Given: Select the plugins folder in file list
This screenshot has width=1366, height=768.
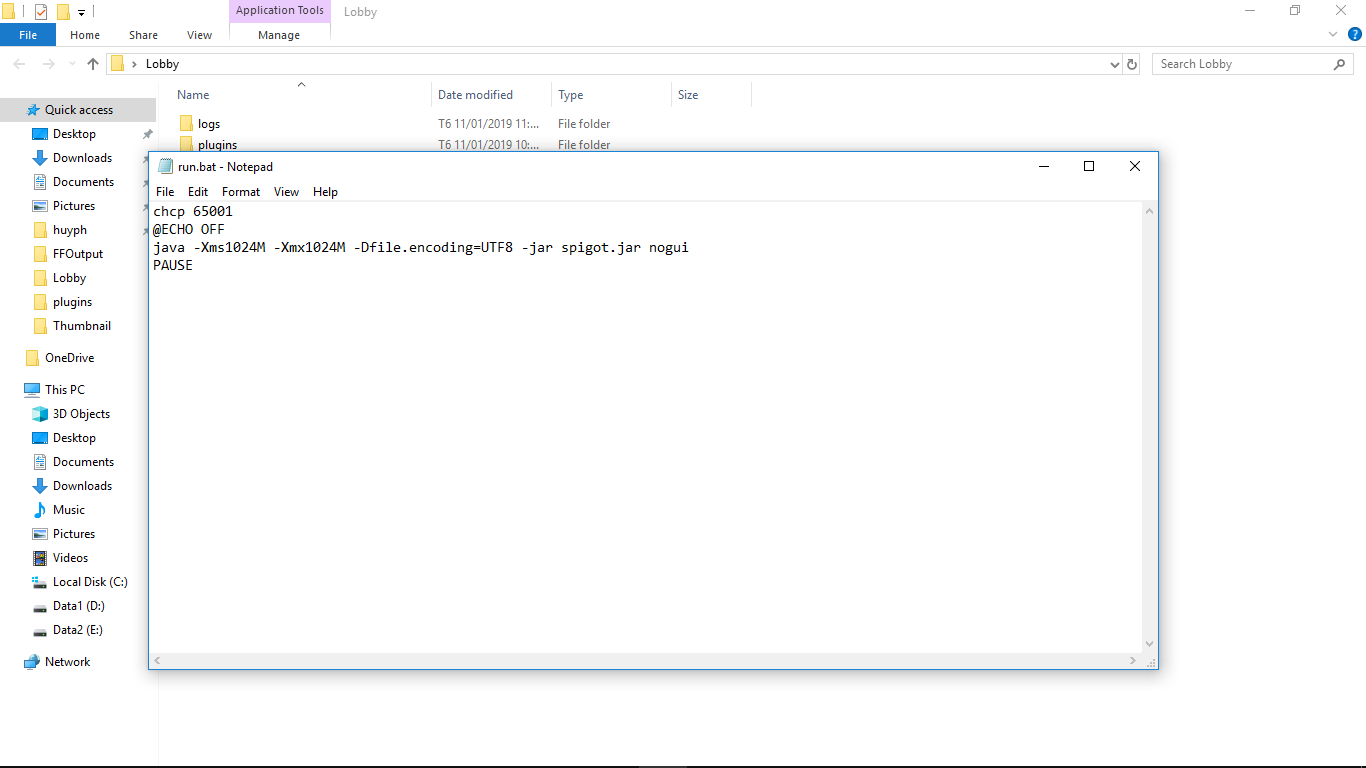Looking at the screenshot, I should click(x=217, y=145).
